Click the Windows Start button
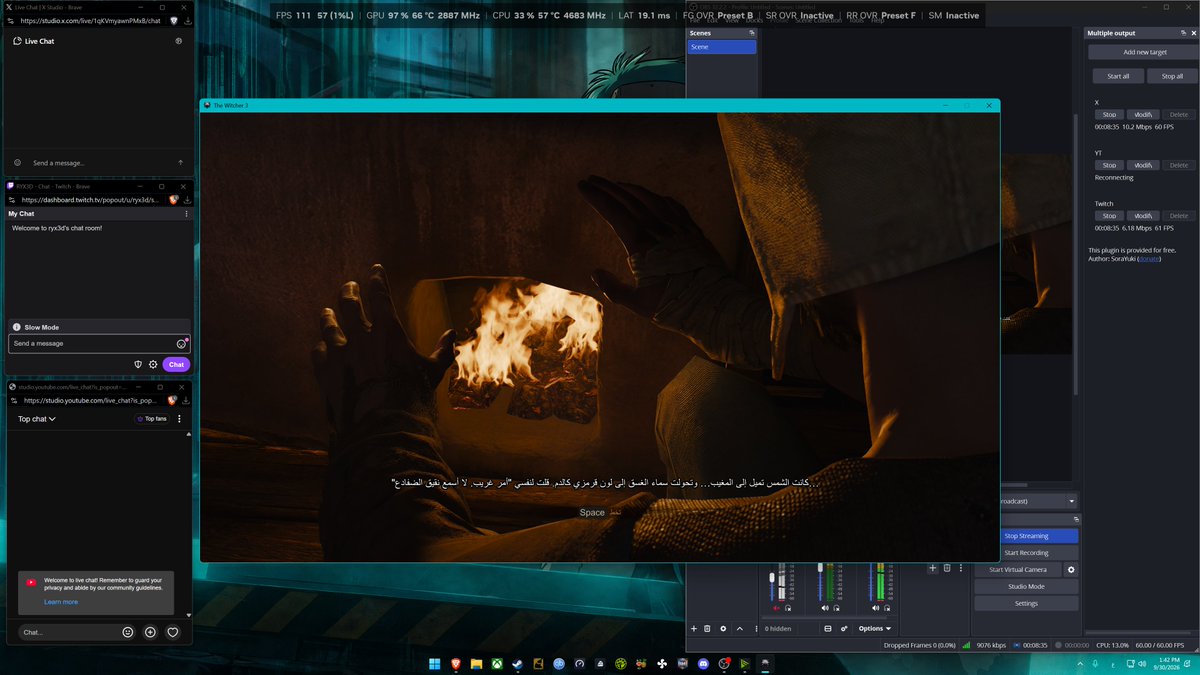 click(435, 664)
